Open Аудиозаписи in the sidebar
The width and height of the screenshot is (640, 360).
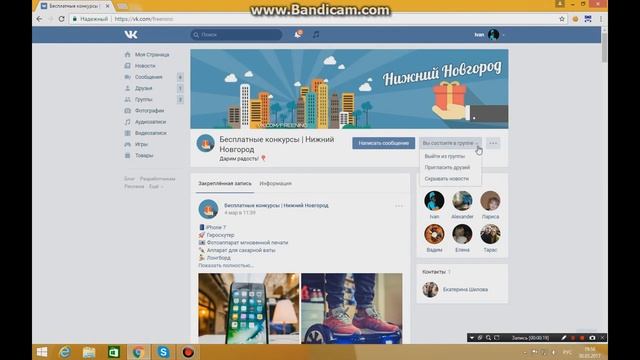150,122
